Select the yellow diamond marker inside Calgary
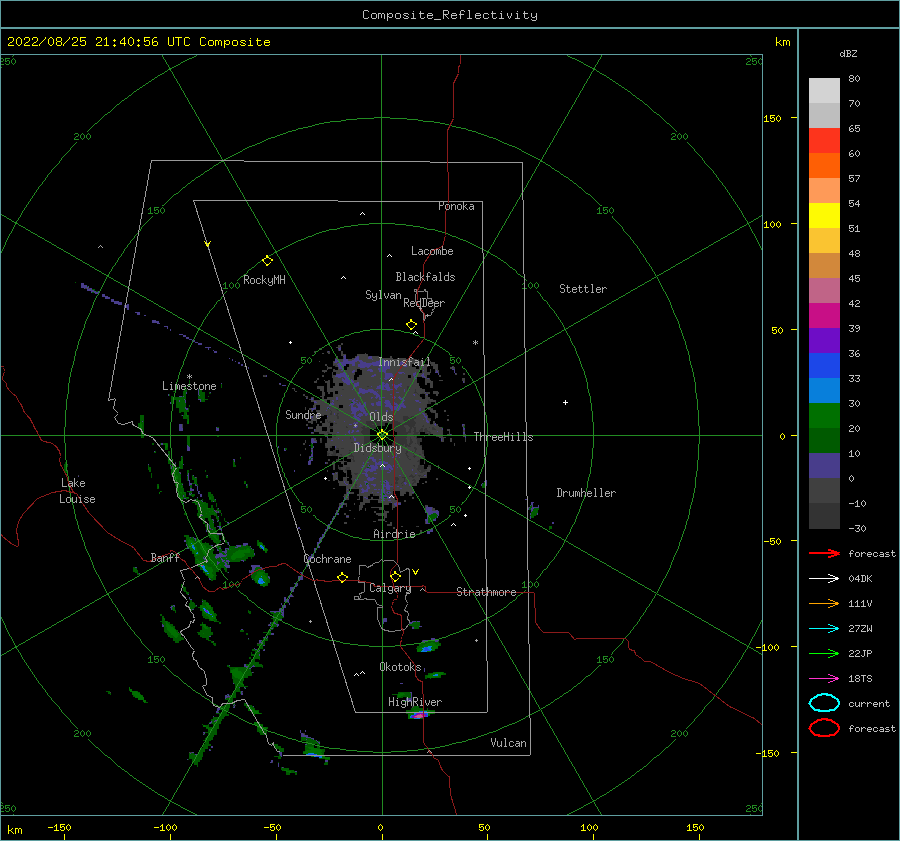 [395, 576]
